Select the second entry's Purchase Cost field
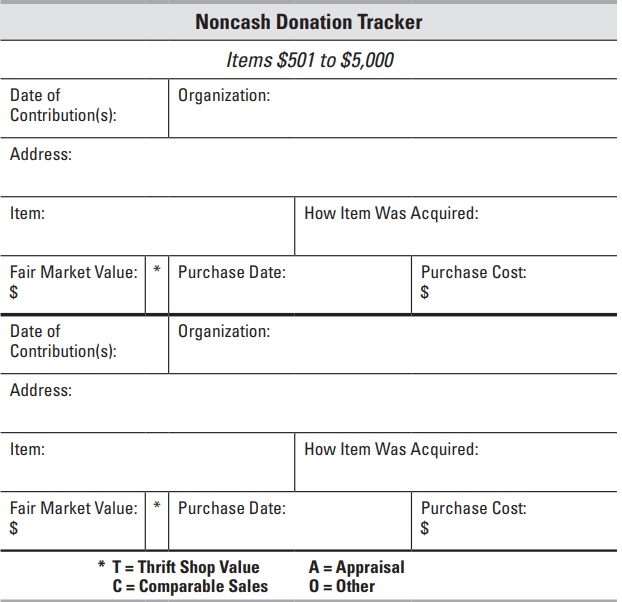The height and width of the screenshot is (602, 622). pos(513,519)
